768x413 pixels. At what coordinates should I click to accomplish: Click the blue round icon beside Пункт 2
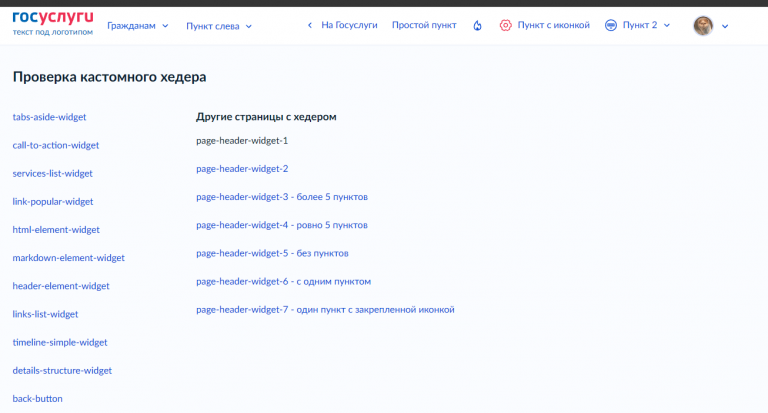coord(611,25)
